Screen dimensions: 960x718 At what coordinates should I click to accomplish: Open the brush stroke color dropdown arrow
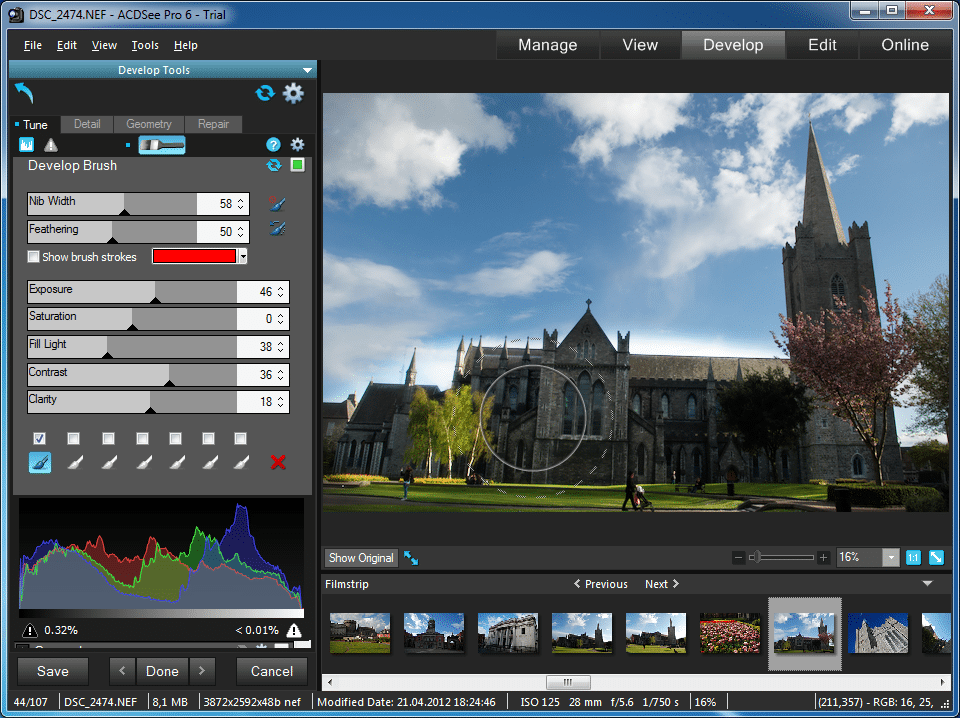coord(243,256)
